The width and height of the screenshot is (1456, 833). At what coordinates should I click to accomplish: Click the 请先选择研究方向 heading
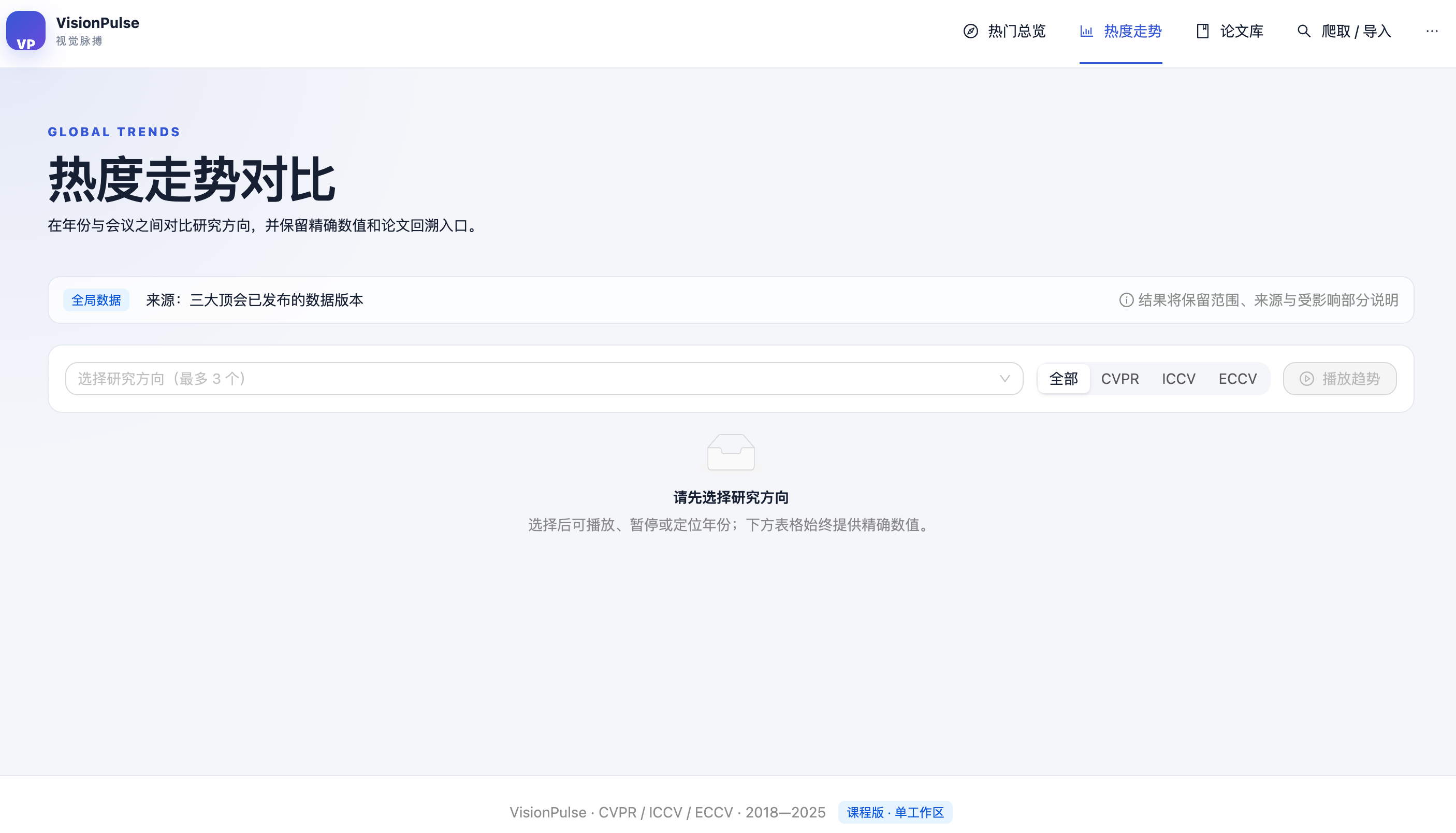click(731, 497)
